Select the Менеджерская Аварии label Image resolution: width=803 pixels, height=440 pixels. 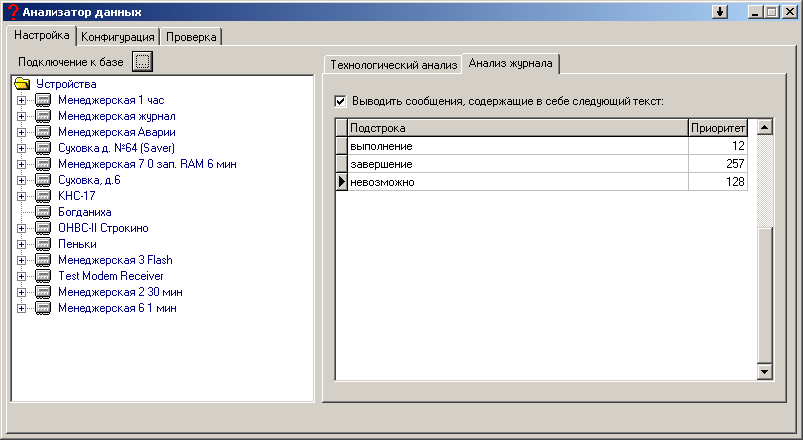point(117,132)
